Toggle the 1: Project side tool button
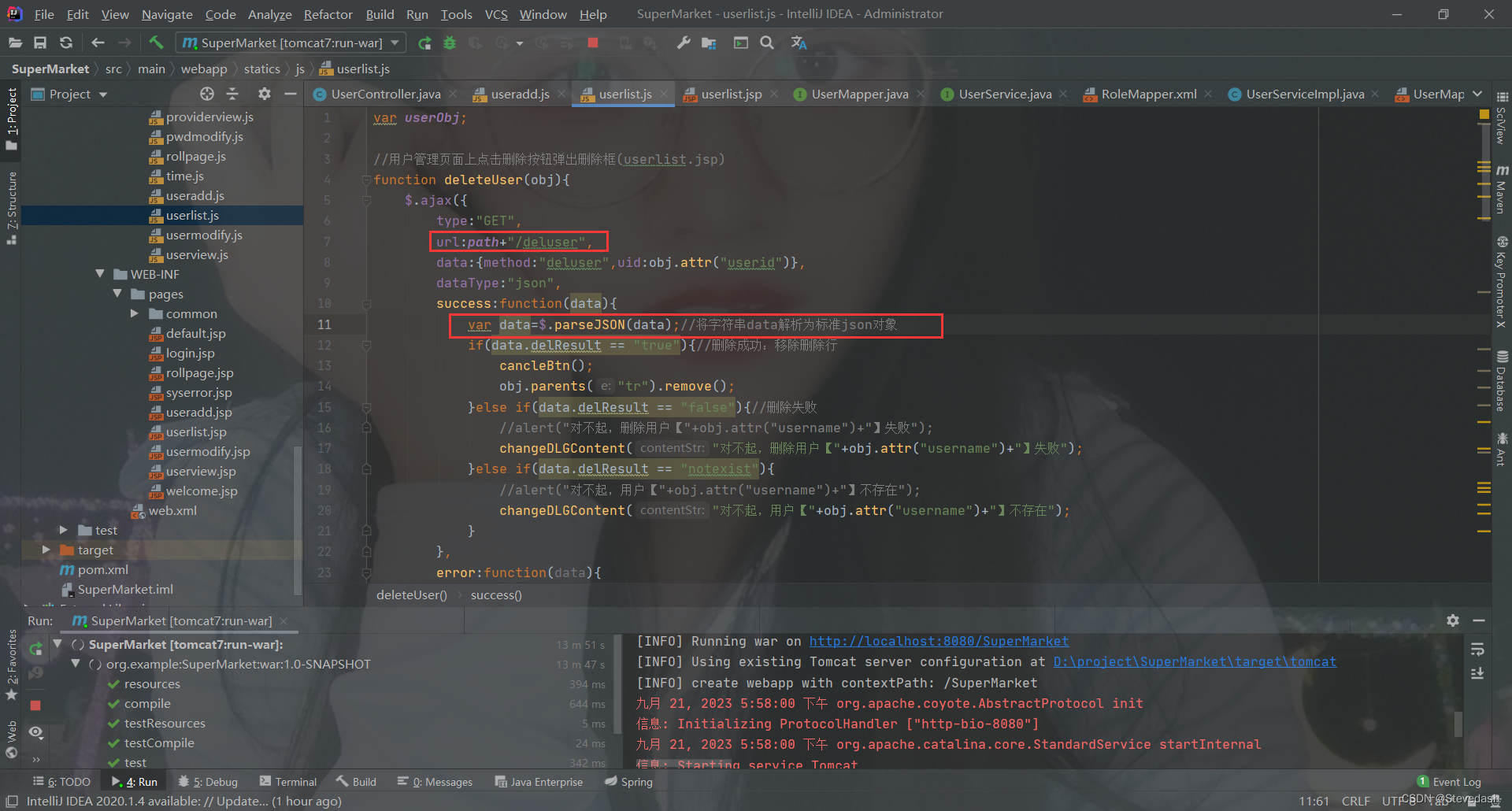Screen dimensions: 1512x811 click(x=12, y=118)
